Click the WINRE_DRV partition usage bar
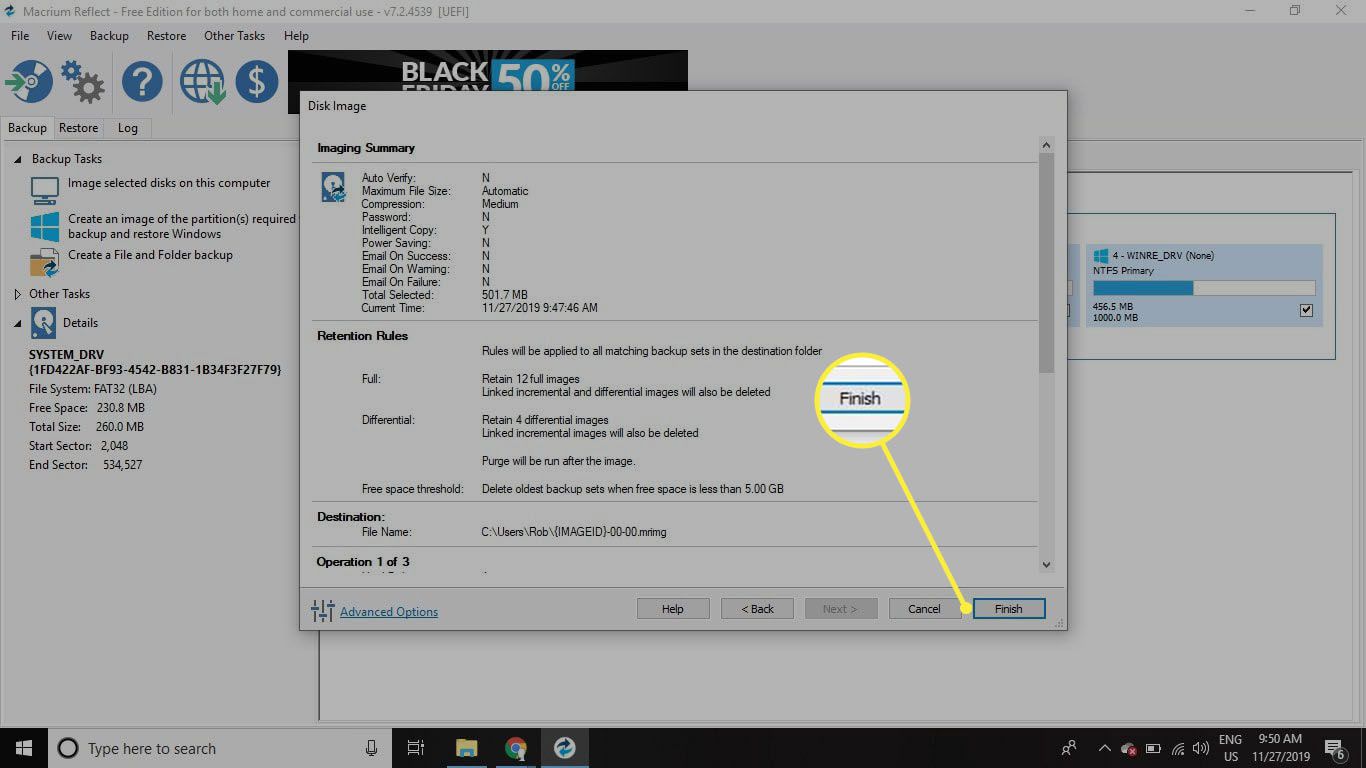The image size is (1366, 768). tap(1203, 288)
